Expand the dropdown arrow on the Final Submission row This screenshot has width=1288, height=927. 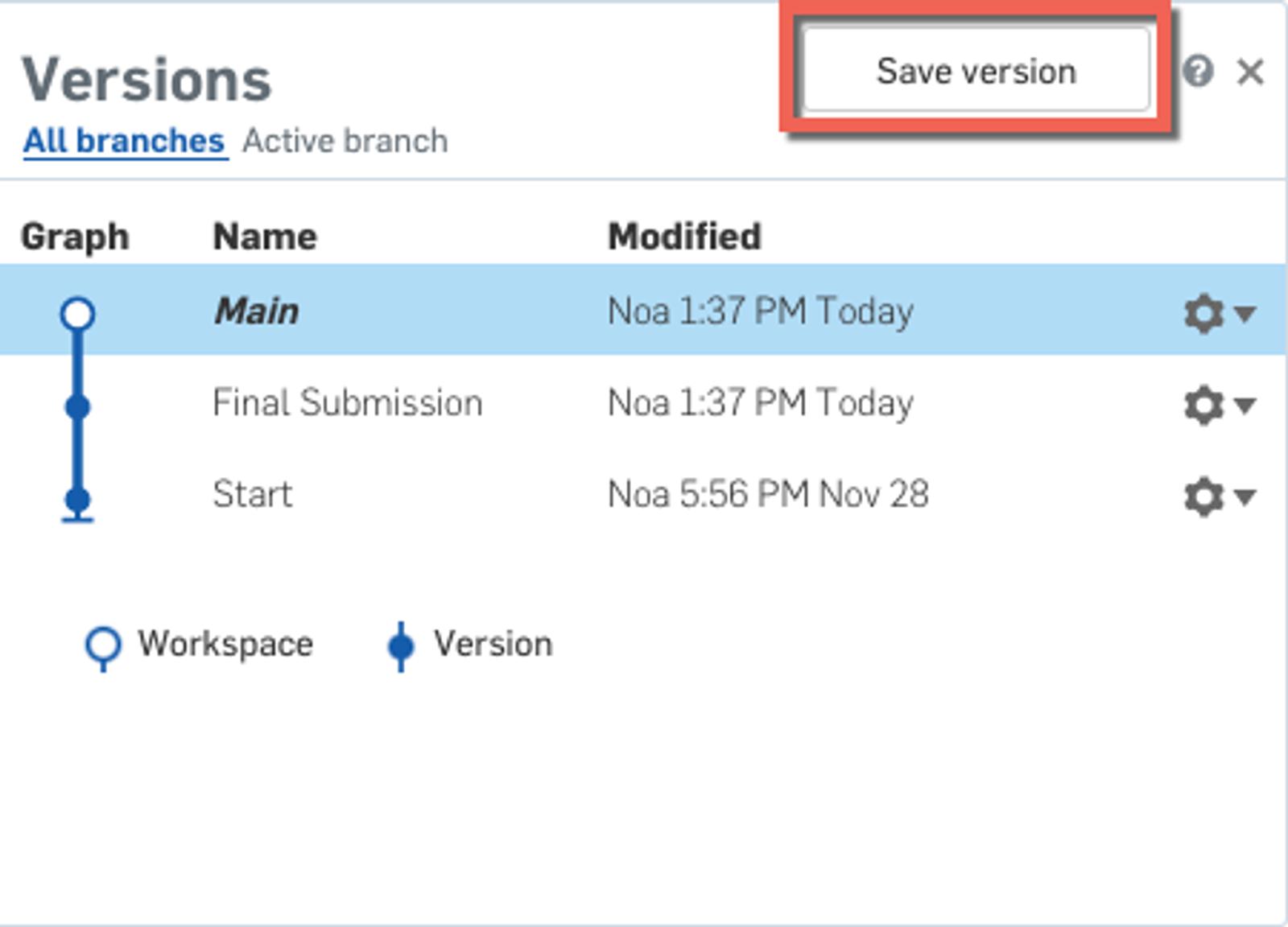point(1245,405)
